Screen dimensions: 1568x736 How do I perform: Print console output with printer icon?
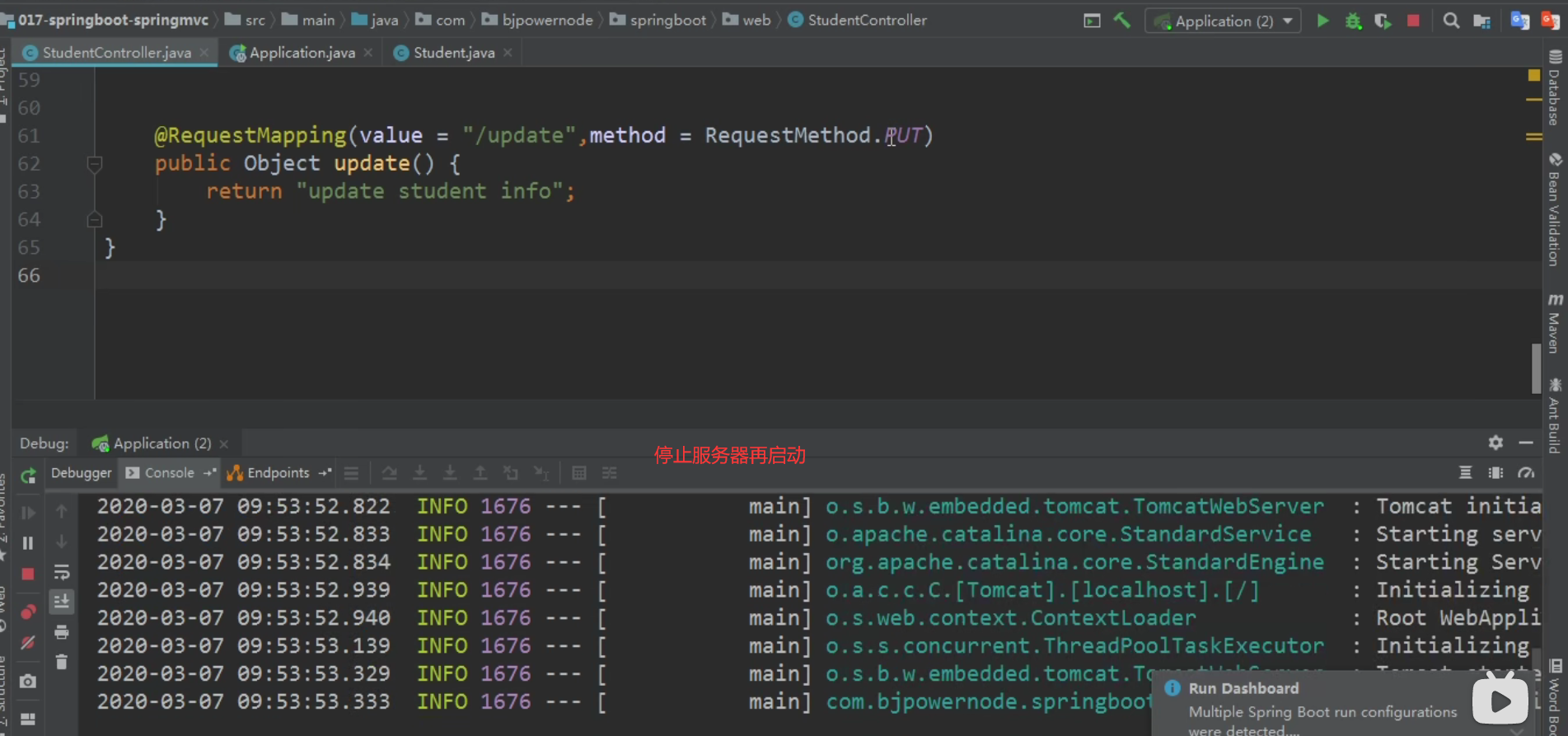62,632
